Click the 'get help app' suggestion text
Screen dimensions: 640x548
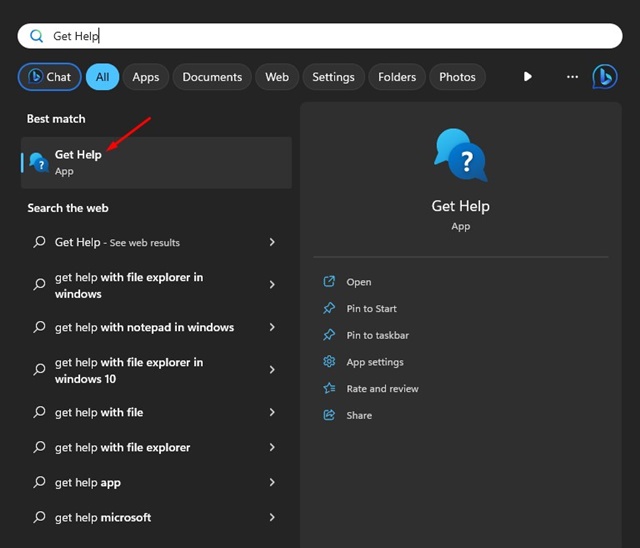point(88,483)
